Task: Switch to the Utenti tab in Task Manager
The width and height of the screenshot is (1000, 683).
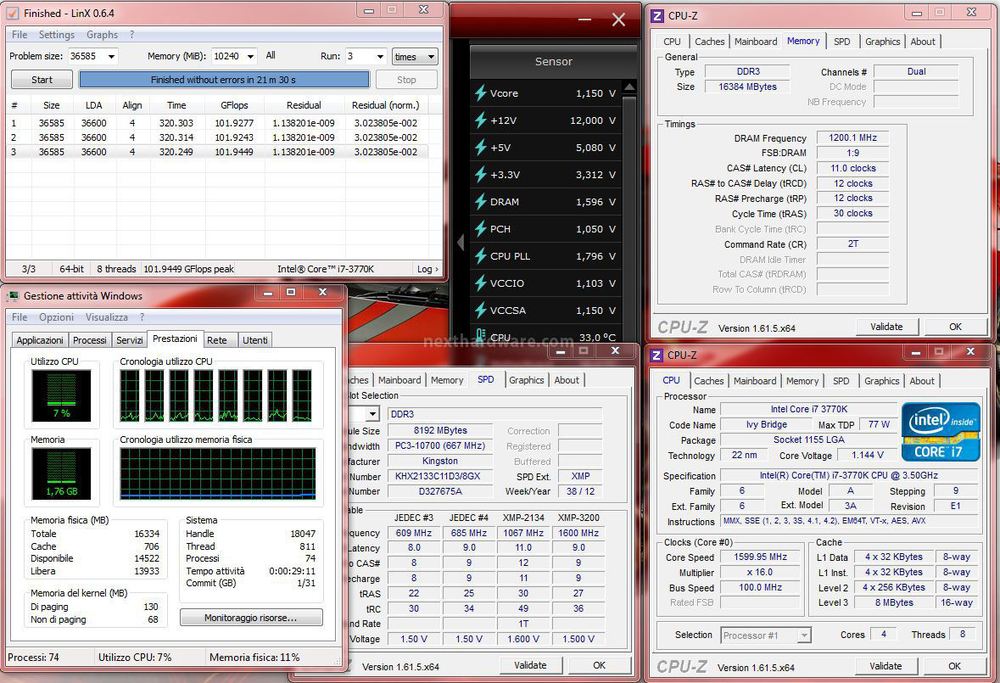Action: pos(255,340)
